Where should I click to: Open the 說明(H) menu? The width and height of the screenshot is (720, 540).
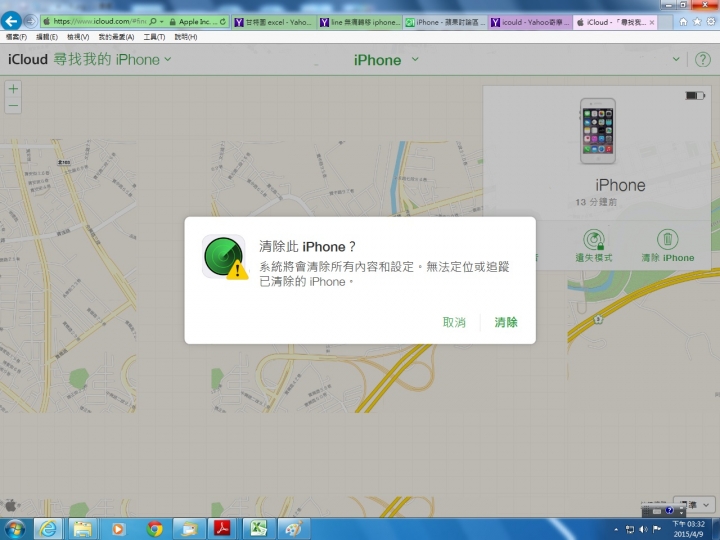186,37
